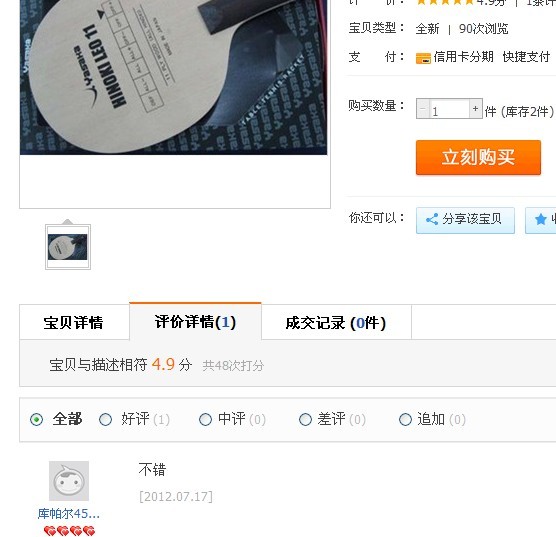
Task: Select the Yasaka racket thumbnail image
Action: (x=68, y=247)
